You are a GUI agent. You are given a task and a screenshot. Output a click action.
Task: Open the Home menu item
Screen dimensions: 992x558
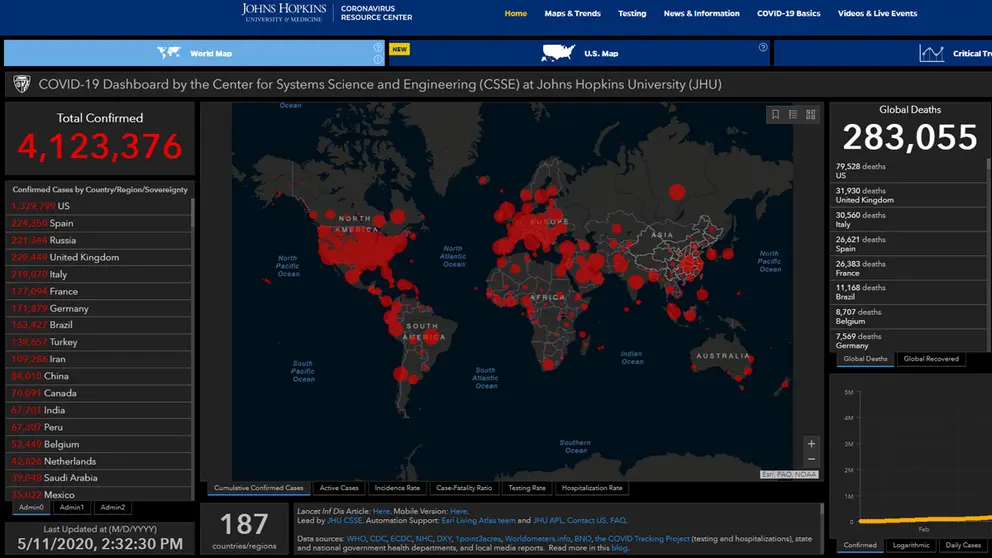516,13
